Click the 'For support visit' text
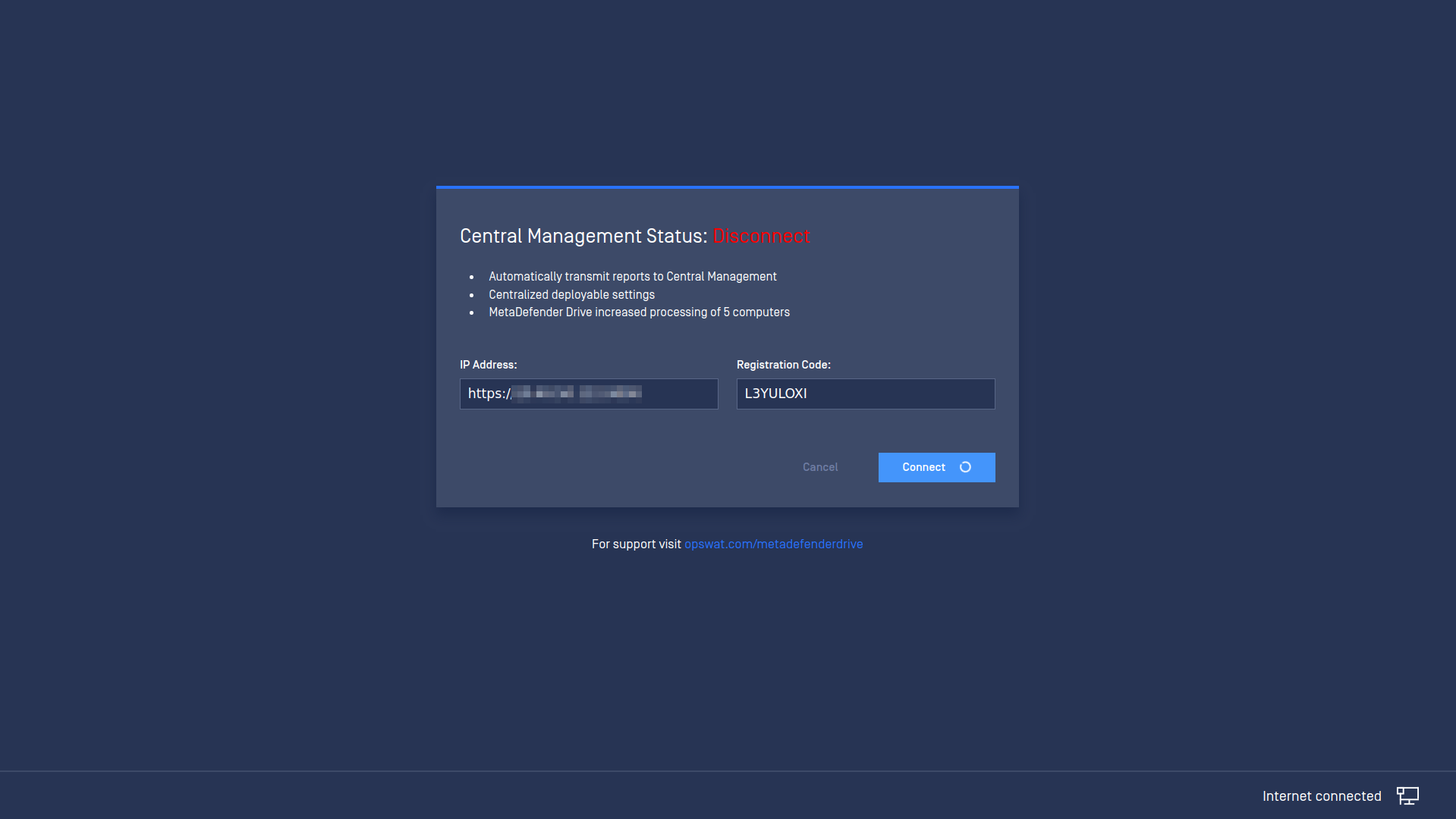This screenshot has height=819, width=1456. pyautogui.click(x=637, y=544)
